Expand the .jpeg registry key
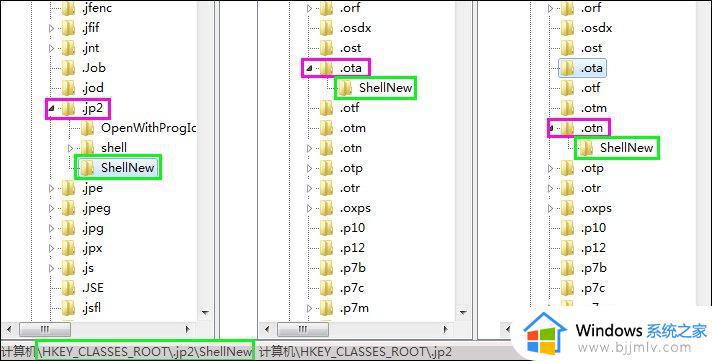The height and width of the screenshot is (361, 712). [x=51, y=208]
